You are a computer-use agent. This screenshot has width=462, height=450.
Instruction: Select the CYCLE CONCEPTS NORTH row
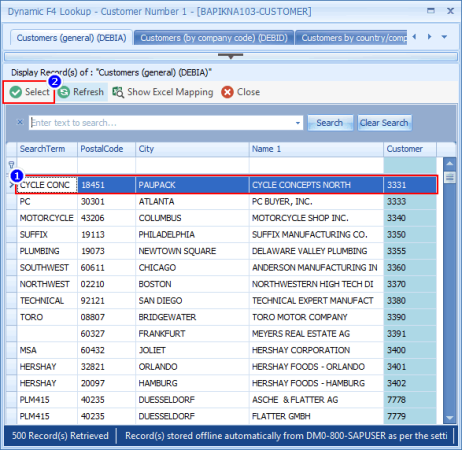(x=227, y=185)
